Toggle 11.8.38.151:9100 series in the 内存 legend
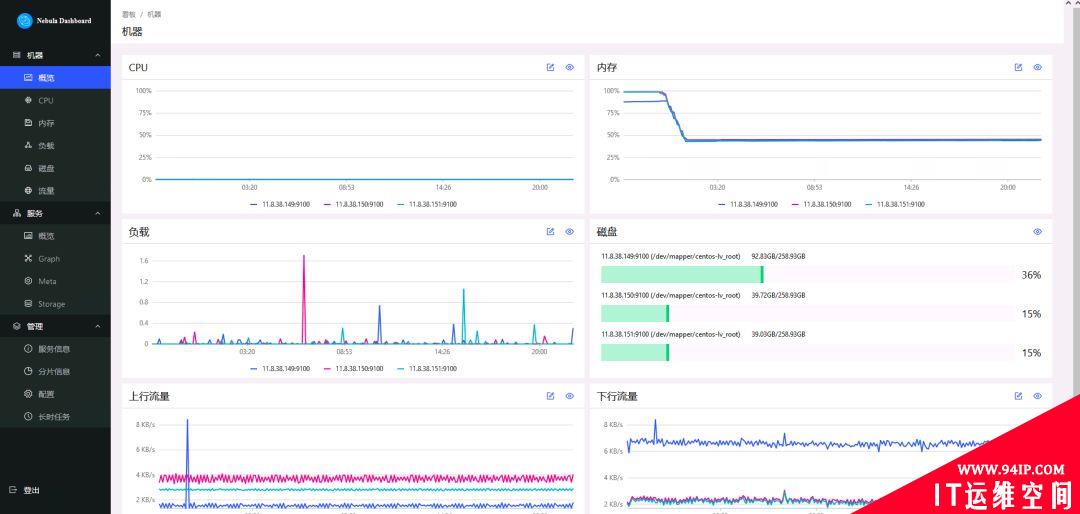 (x=895, y=205)
